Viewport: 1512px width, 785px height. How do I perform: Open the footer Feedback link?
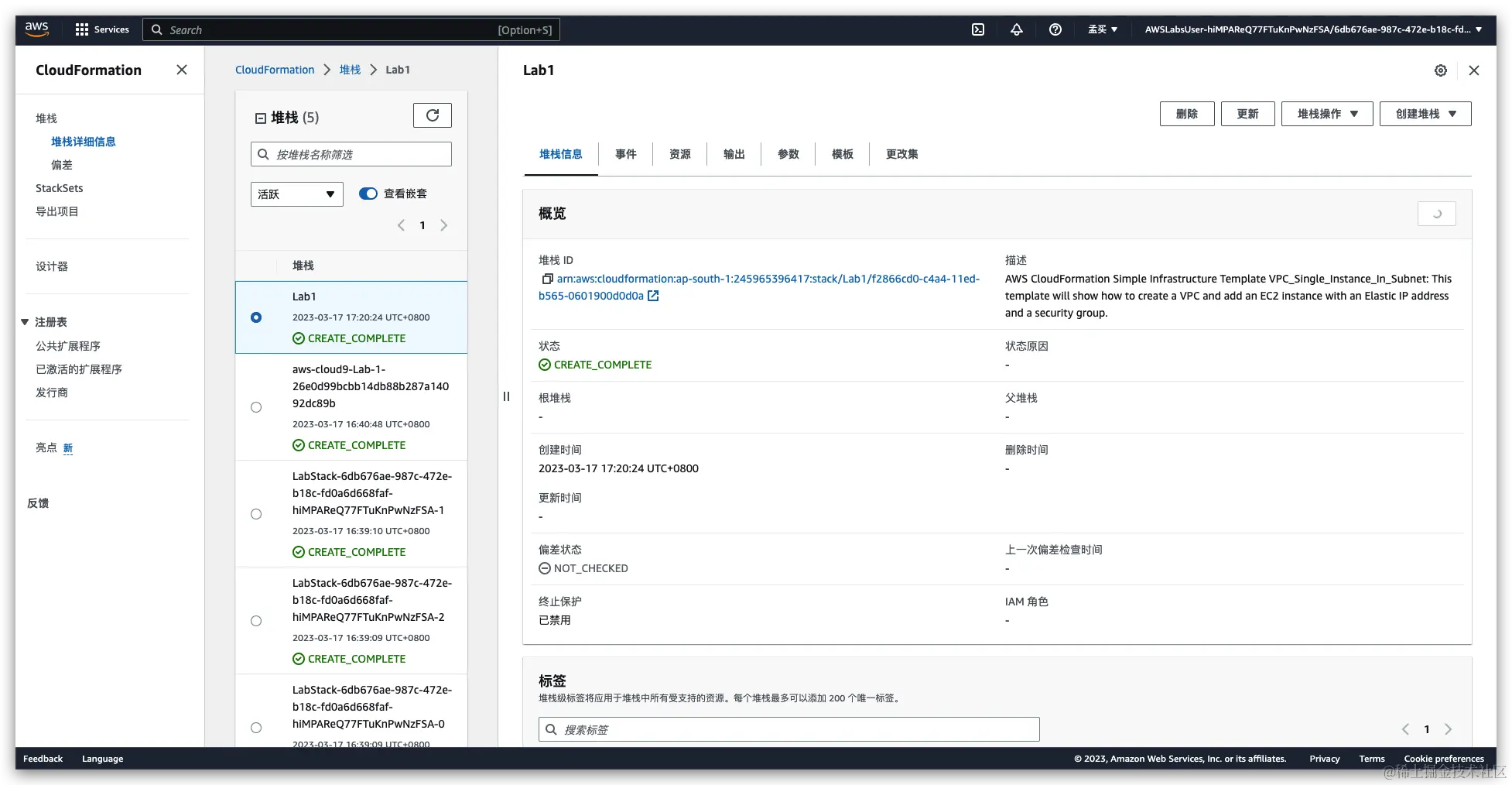pos(43,759)
